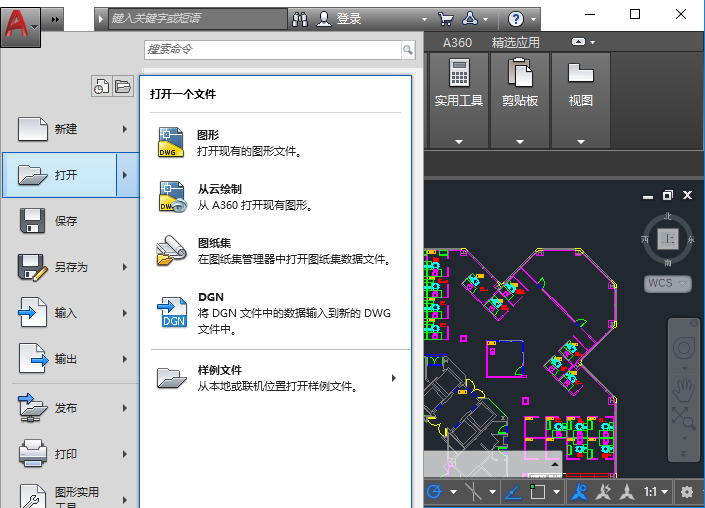
Task: Open polar tracking angle dropdown arrow
Action: 453,492
